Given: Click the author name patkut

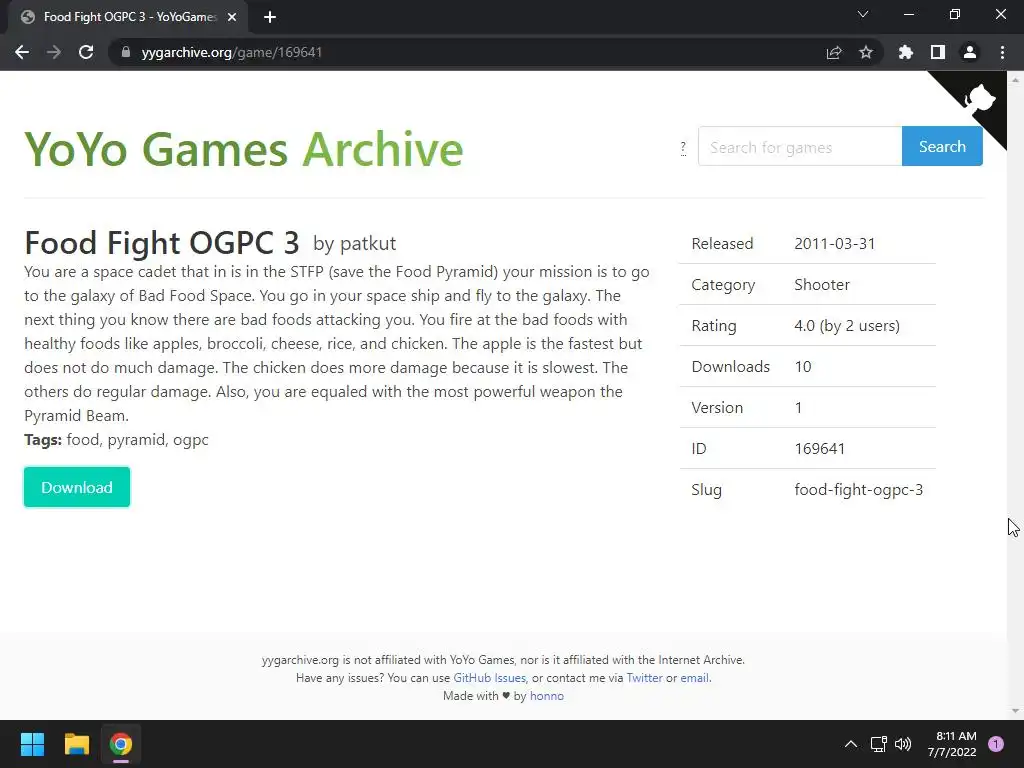Looking at the screenshot, I should click(x=368, y=244).
